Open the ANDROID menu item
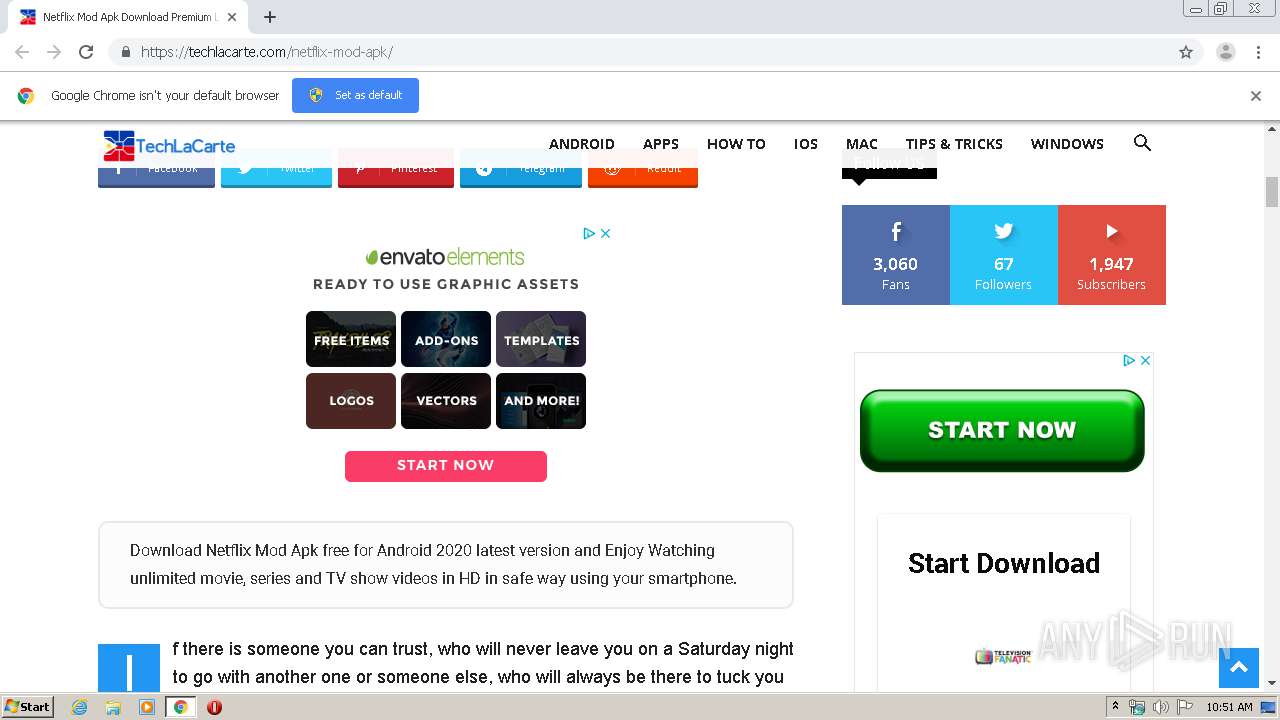Image resolution: width=1280 pixels, height=720 pixels. pos(582,144)
